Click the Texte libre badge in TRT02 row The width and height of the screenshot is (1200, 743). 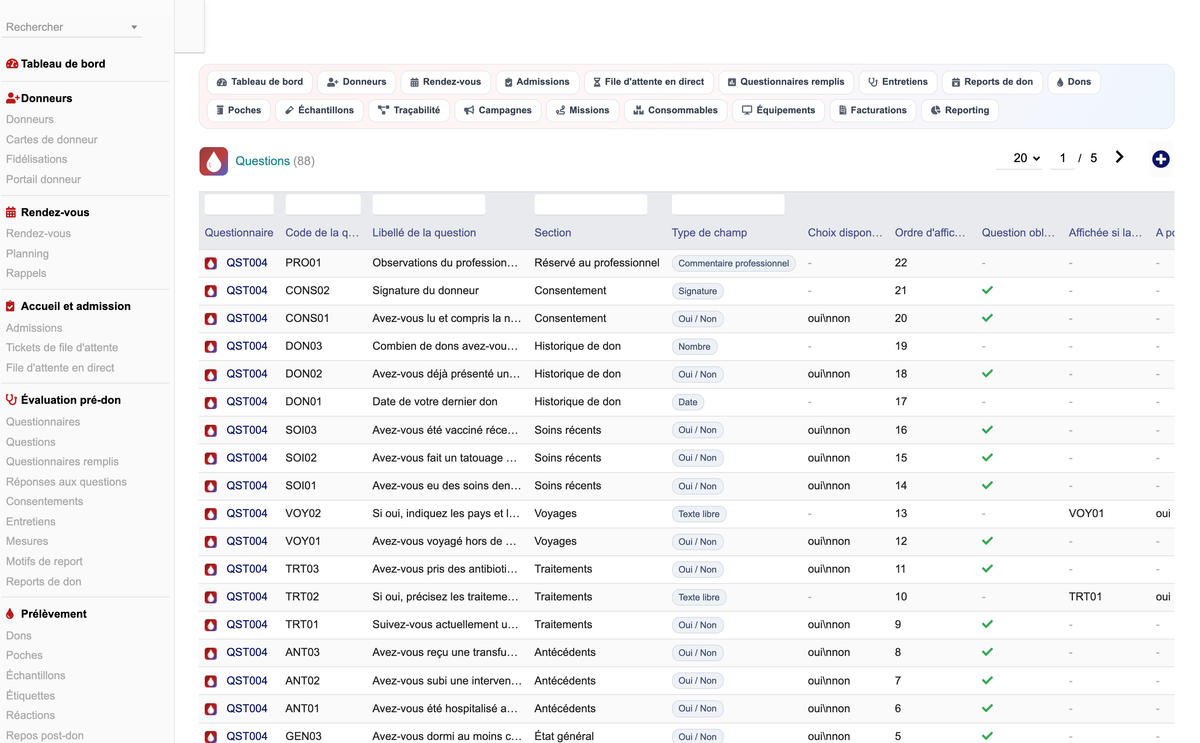click(x=699, y=597)
